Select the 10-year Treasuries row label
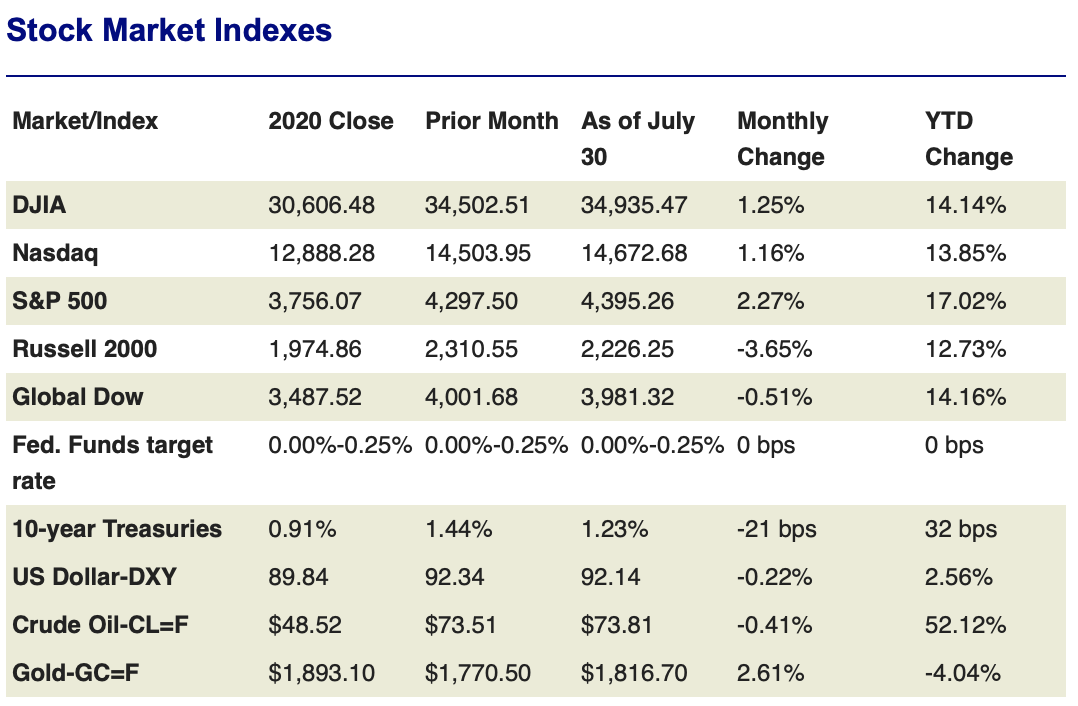This screenshot has height=706, width=1078. point(117,529)
